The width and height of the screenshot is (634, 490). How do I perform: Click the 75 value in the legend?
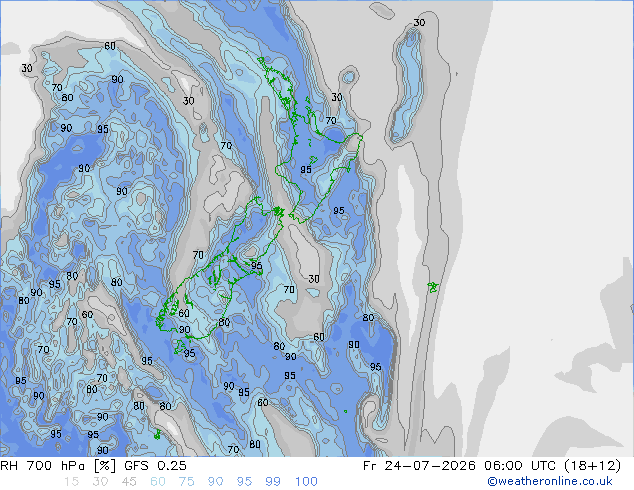coord(186,482)
